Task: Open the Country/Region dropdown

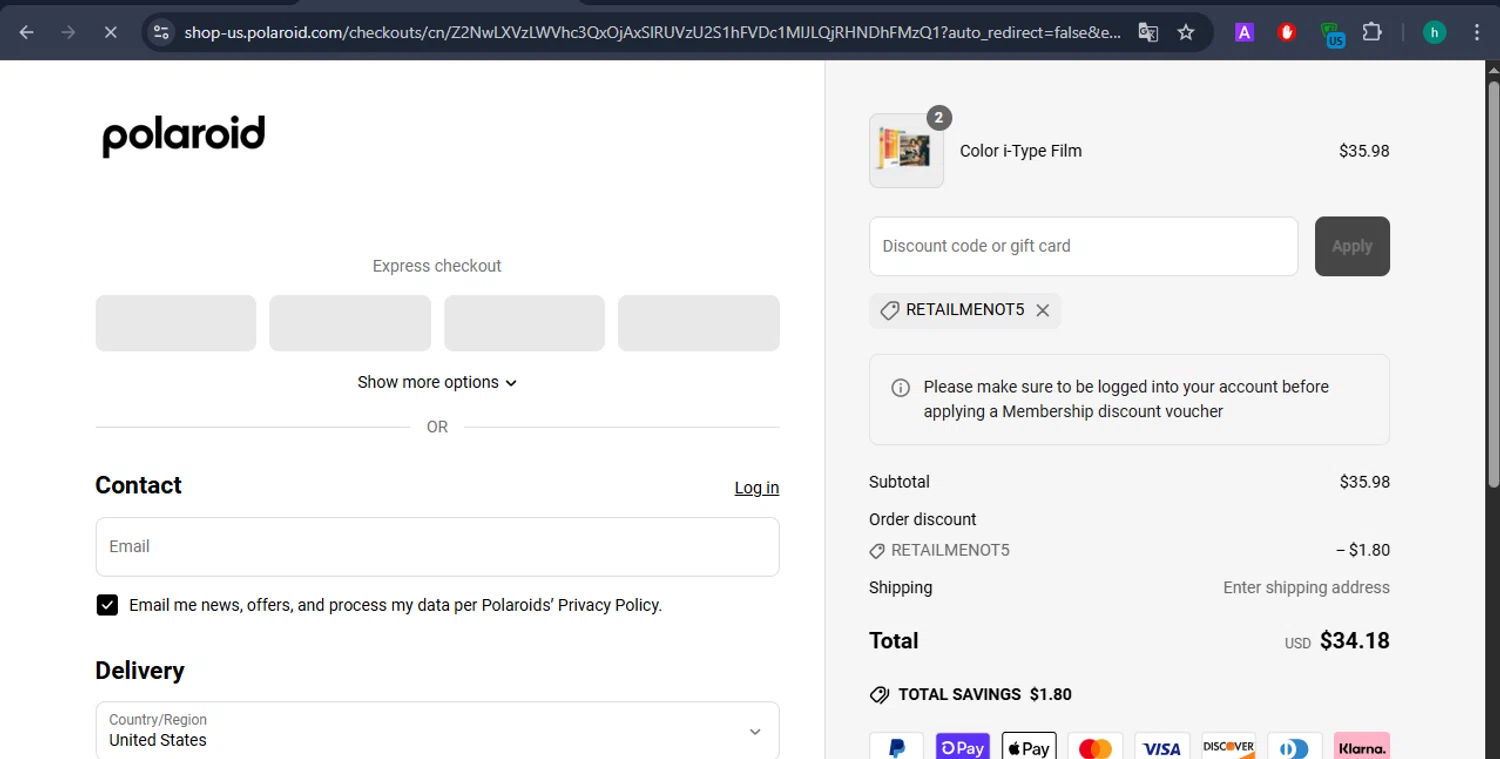Action: coord(437,730)
